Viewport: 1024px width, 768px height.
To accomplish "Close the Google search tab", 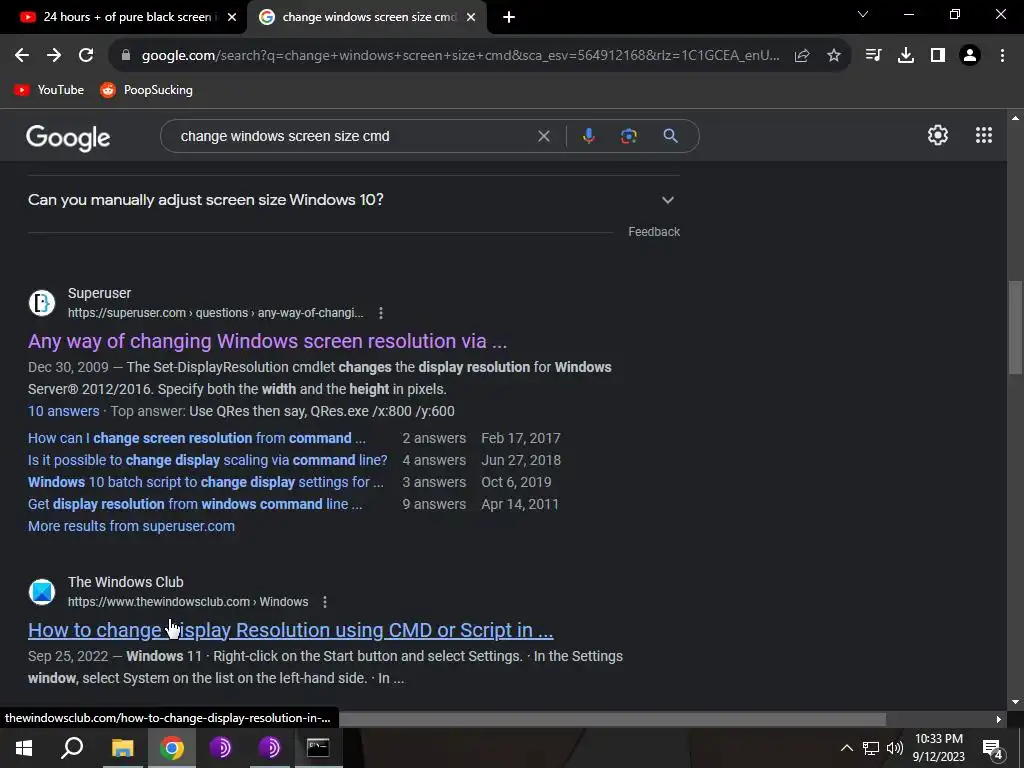I will pos(471,18).
